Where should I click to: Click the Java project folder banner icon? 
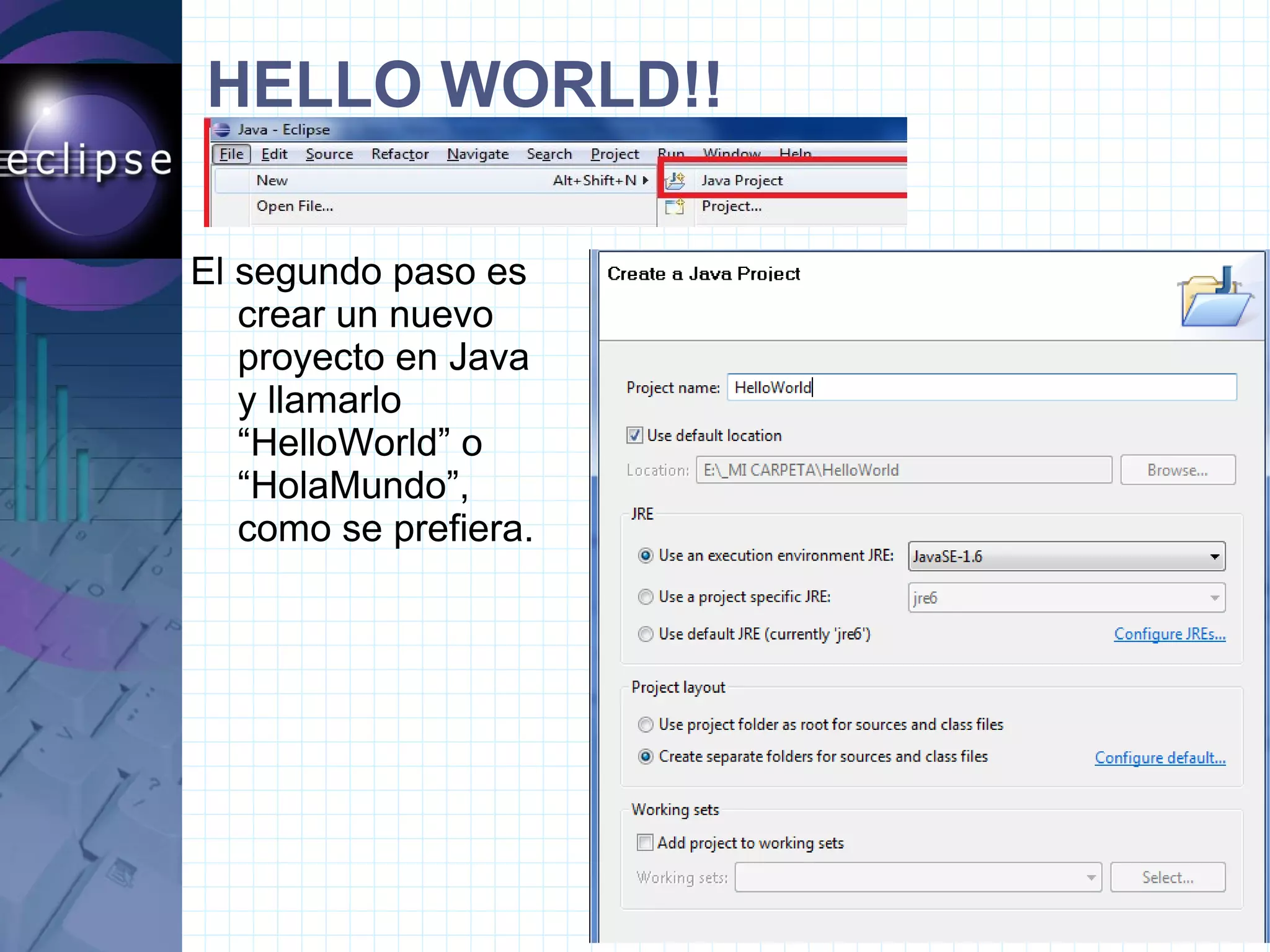tap(1215, 296)
